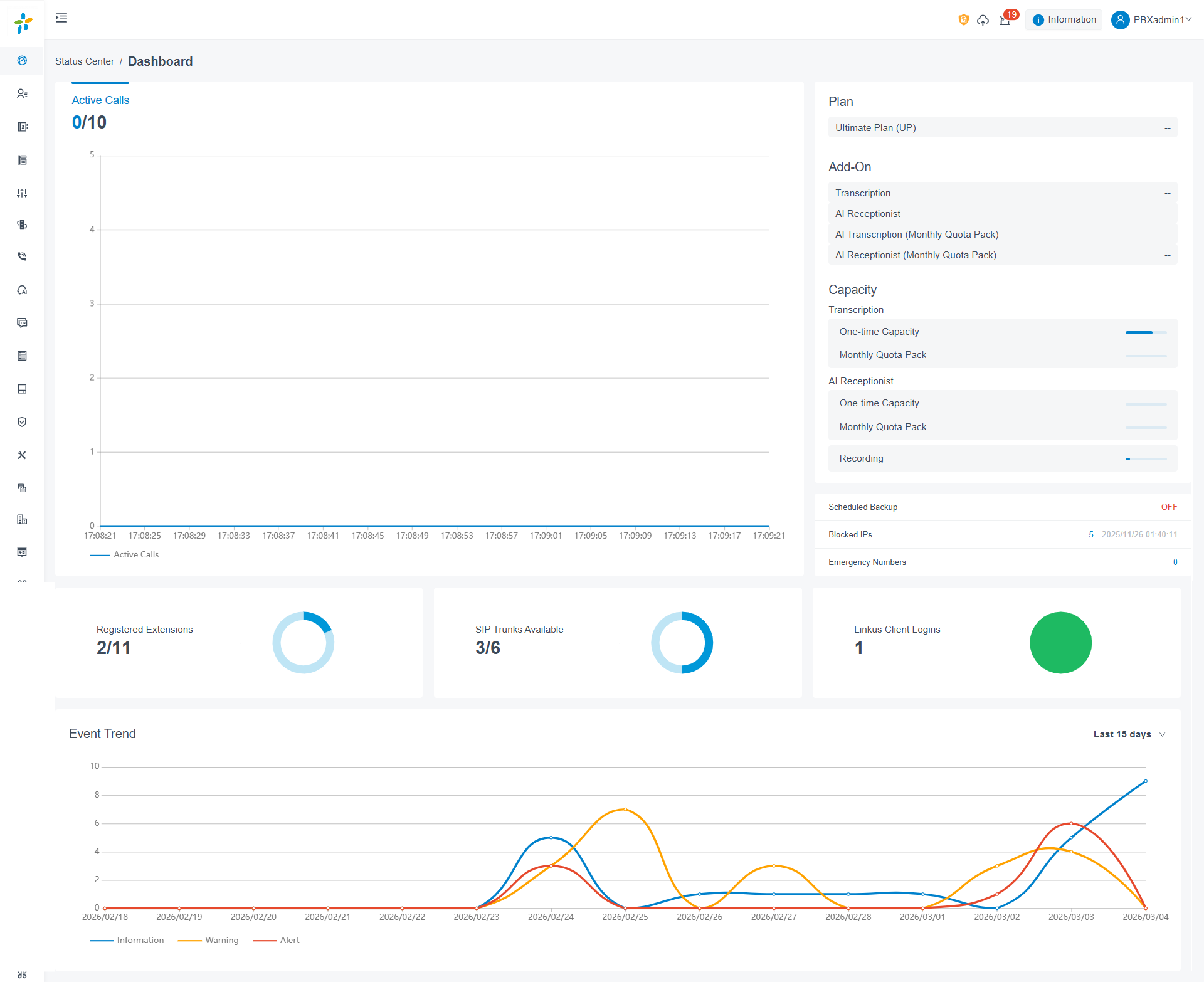
Task: Open the Call Control sliders icon
Action: pos(22,193)
